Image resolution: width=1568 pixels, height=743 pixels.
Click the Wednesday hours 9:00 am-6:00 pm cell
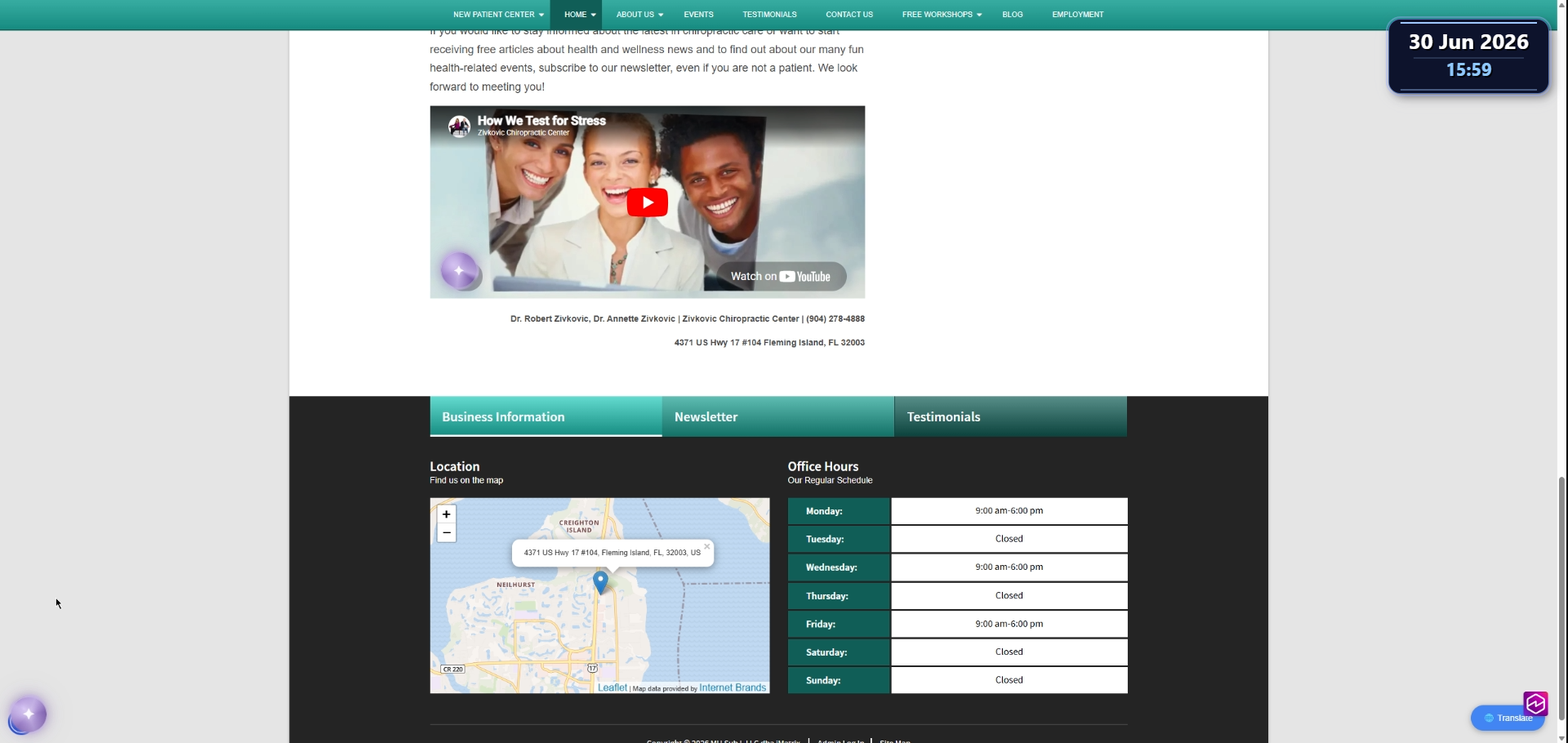tap(1009, 567)
